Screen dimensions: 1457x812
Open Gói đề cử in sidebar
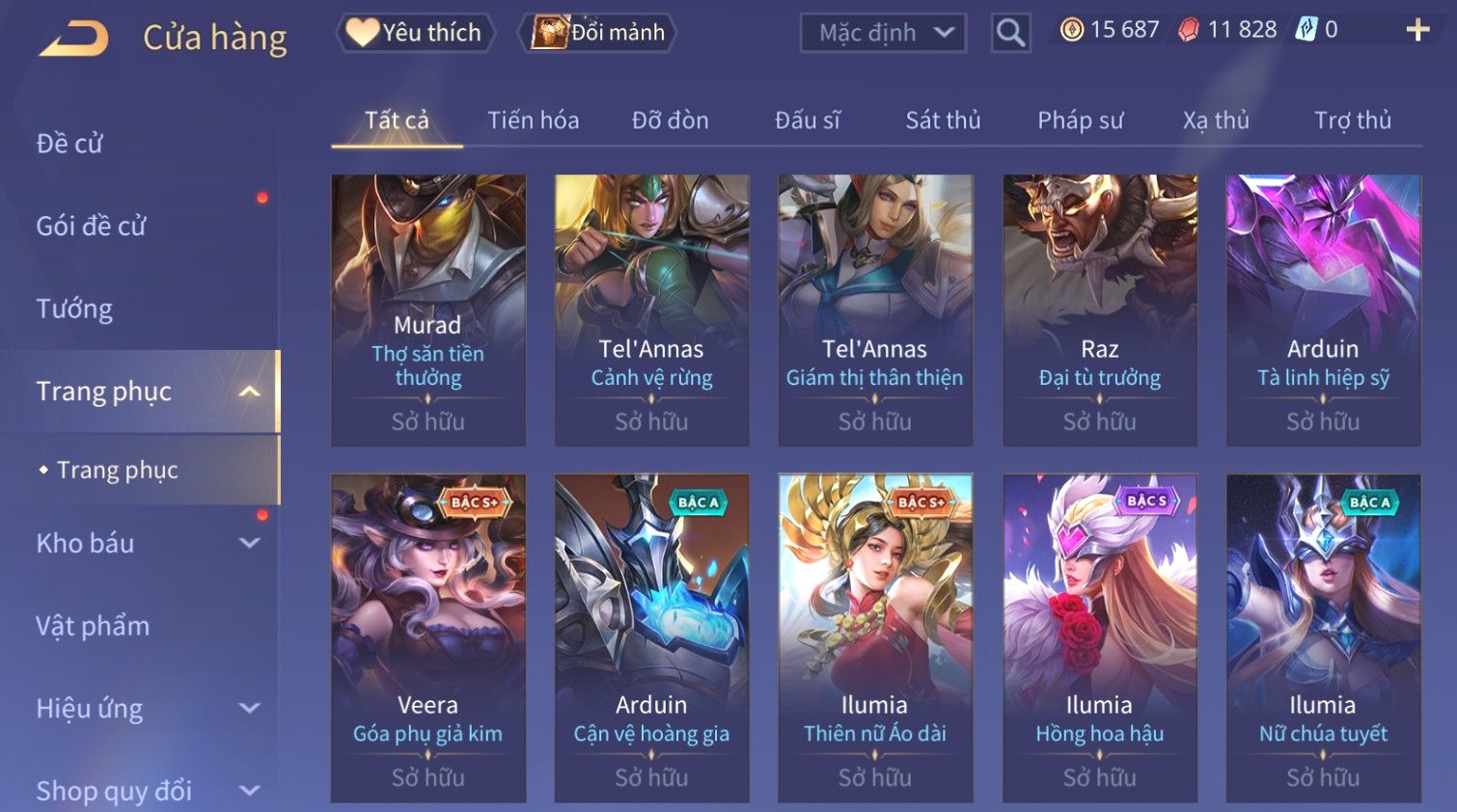91,226
